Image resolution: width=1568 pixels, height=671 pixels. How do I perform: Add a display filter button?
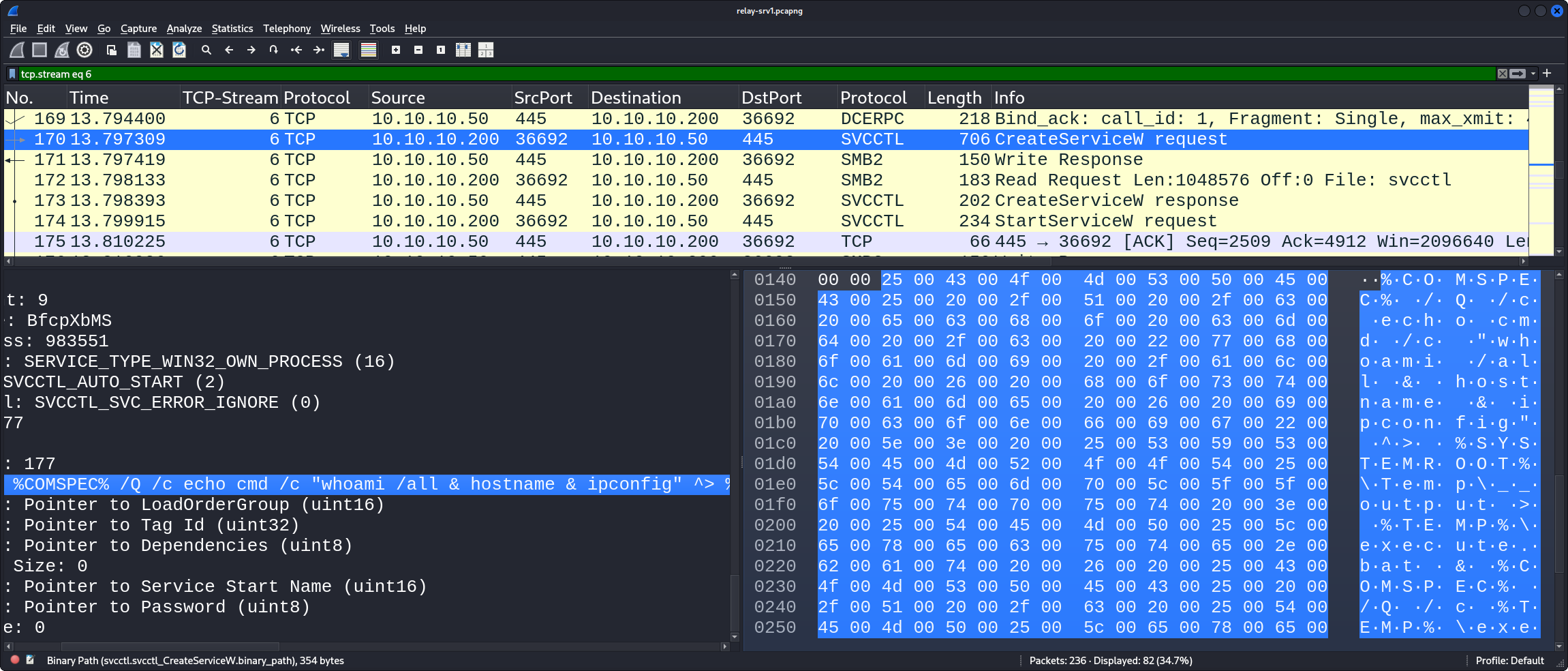(1547, 73)
